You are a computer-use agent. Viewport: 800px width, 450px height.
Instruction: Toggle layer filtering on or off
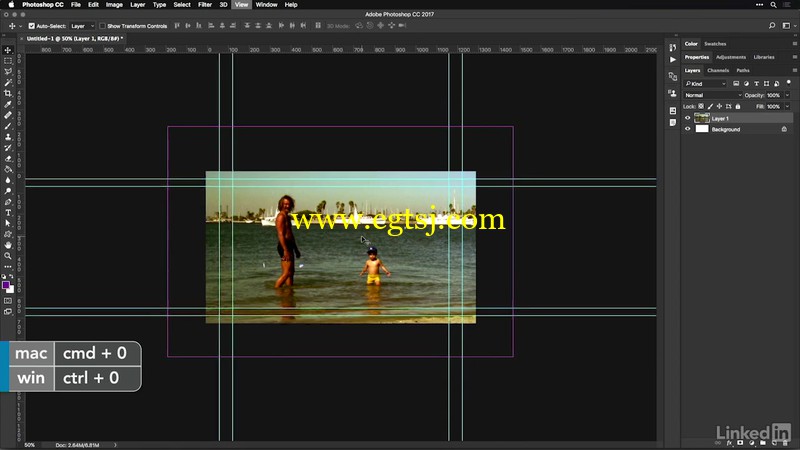(789, 83)
